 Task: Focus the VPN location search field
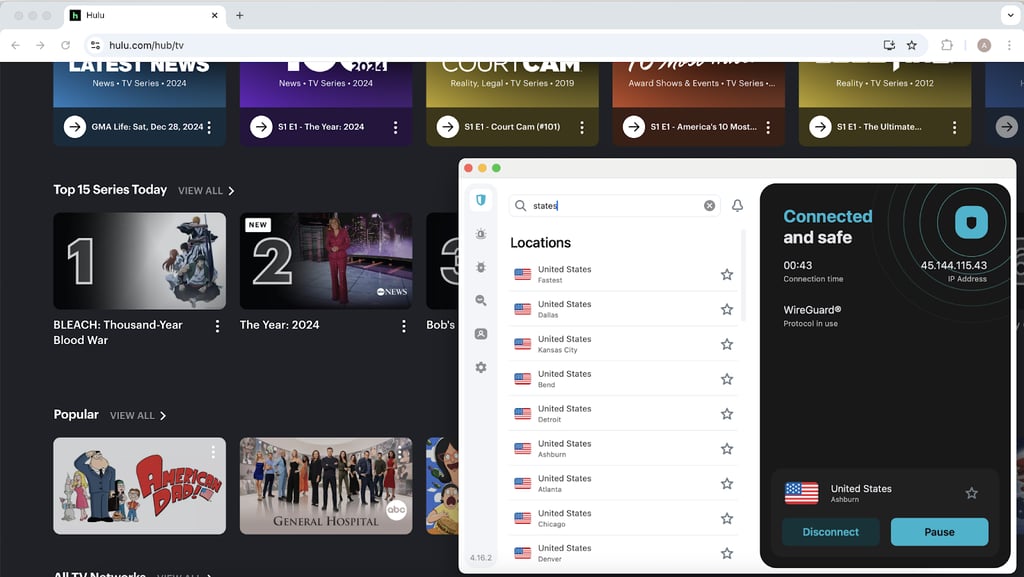[615, 206]
